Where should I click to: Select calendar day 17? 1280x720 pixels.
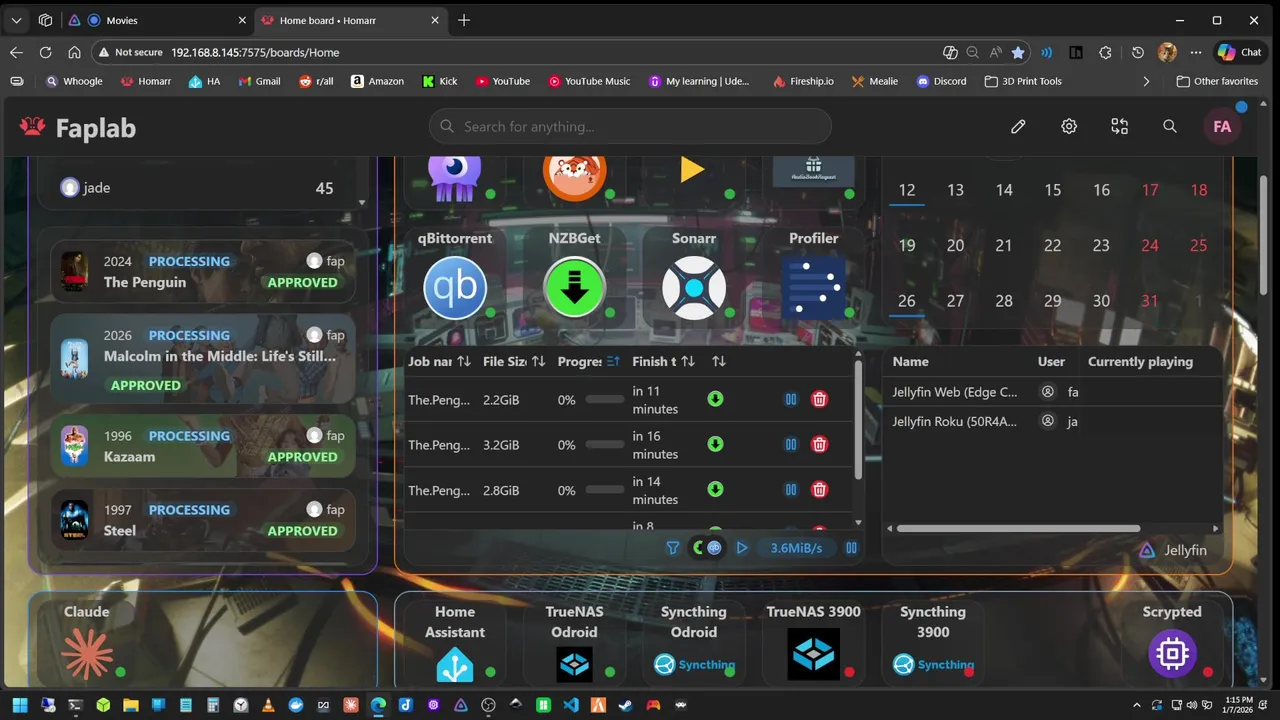coord(1150,189)
